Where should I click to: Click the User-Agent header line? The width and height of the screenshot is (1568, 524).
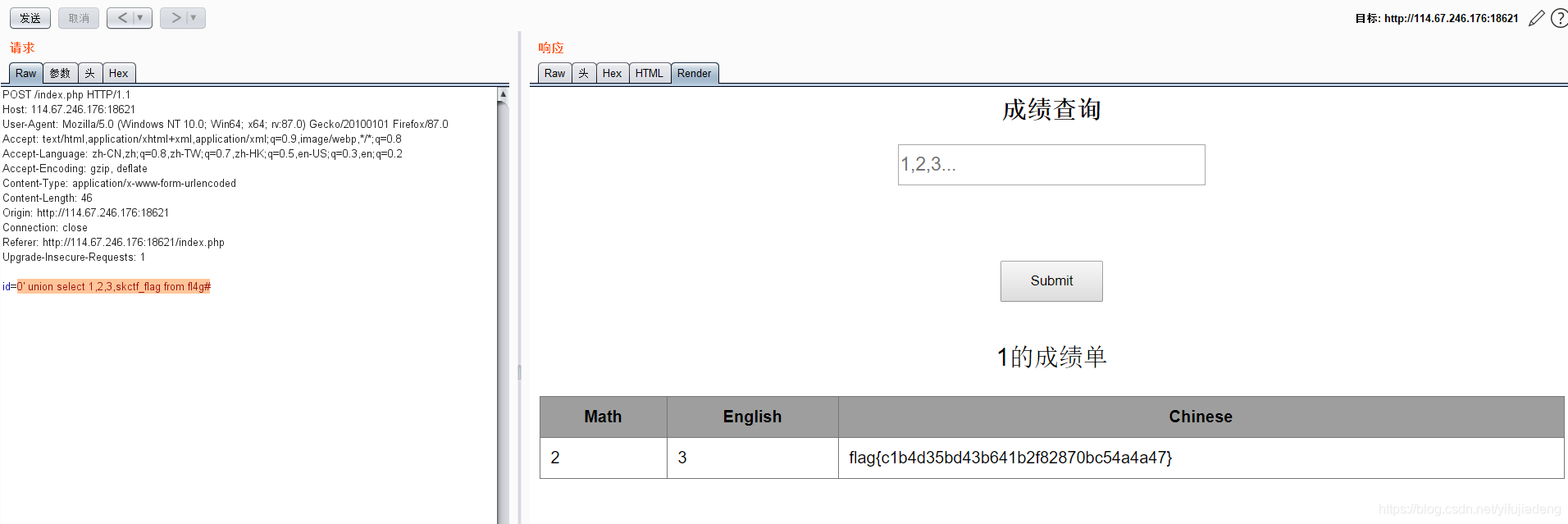tap(226, 124)
